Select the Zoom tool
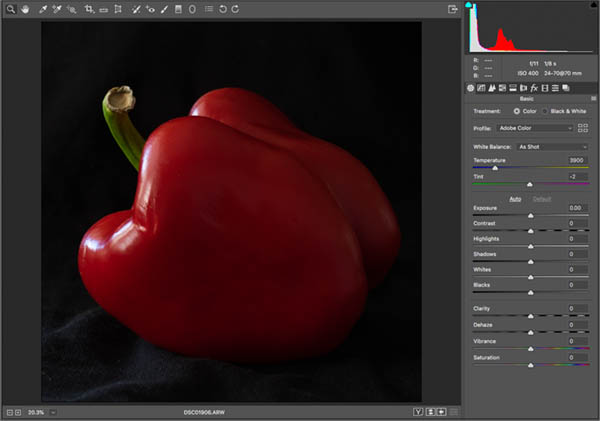The width and height of the screenshot is (600, 421). tap(11, 9)
